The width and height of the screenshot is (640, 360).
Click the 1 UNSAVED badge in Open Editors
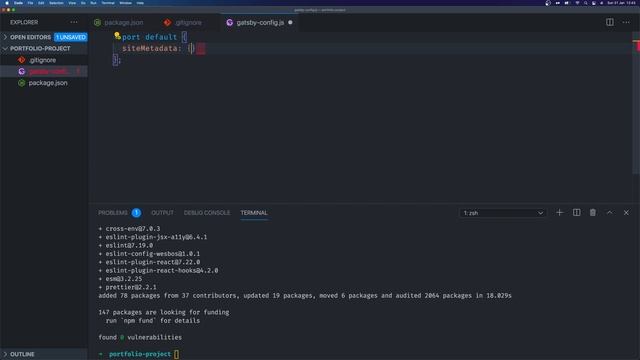(71, 37)
